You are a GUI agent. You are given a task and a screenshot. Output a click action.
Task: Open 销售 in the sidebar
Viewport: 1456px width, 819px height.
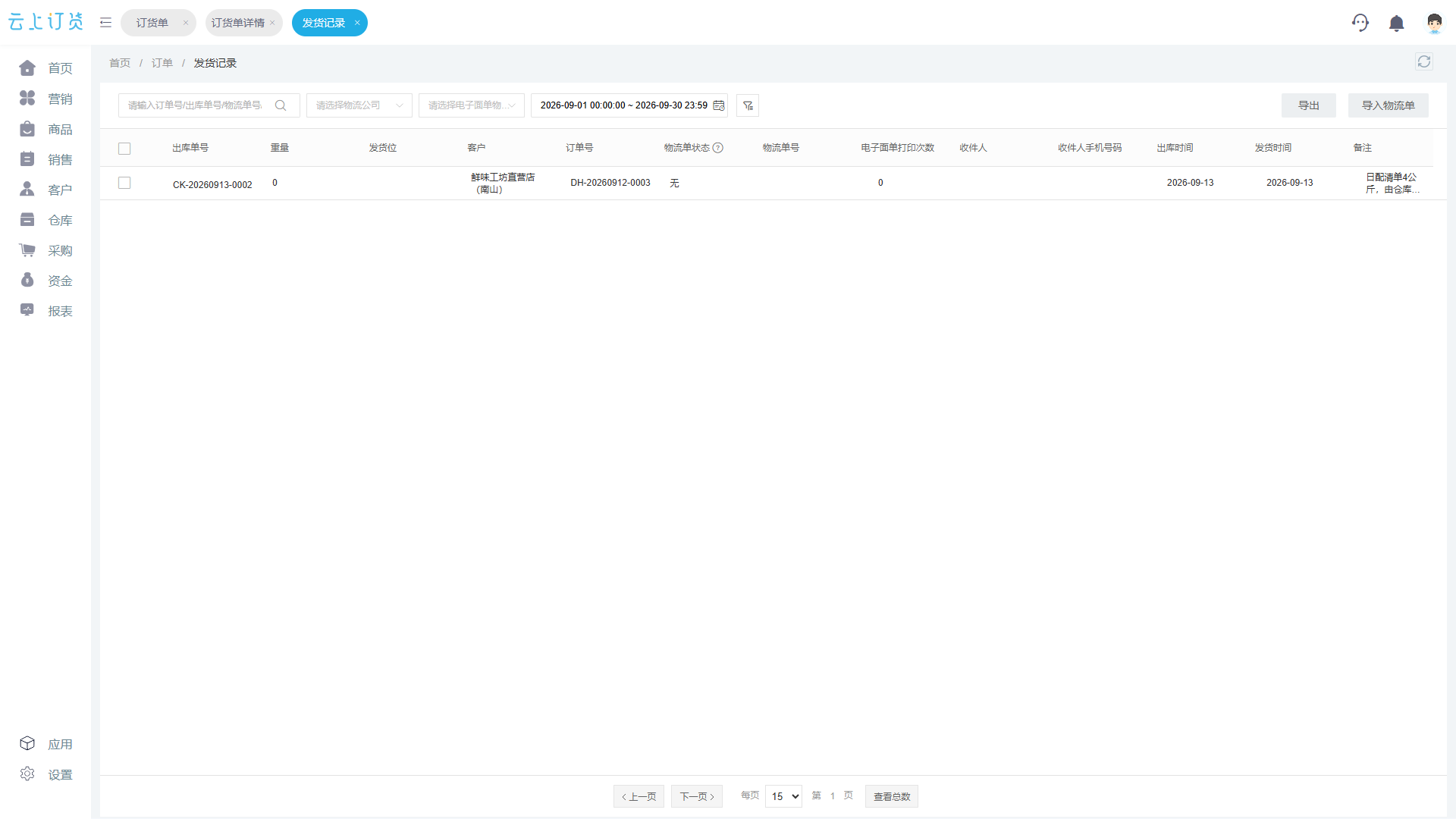coord(45,159)
